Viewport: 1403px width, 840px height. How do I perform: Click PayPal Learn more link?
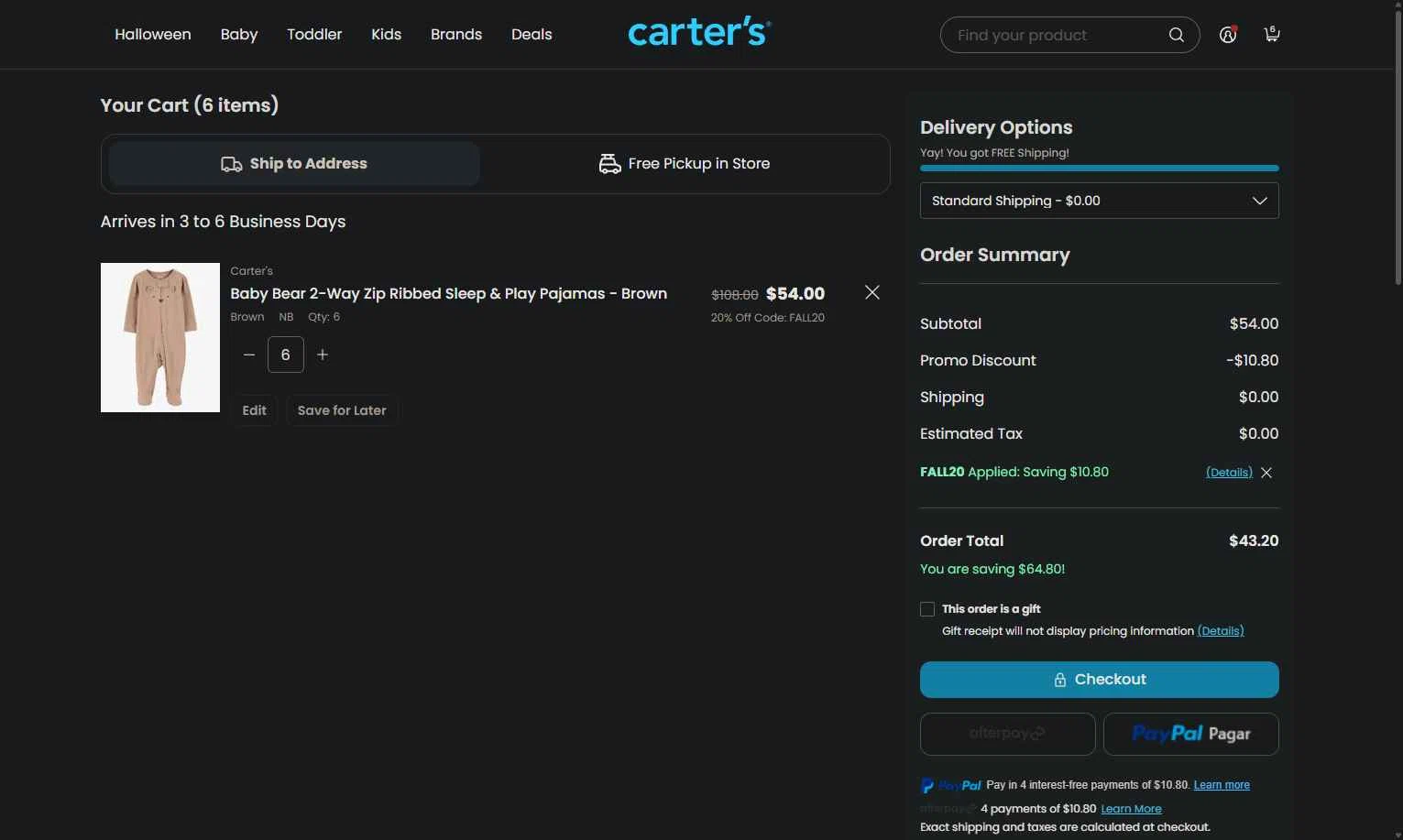click(1222, 785)
